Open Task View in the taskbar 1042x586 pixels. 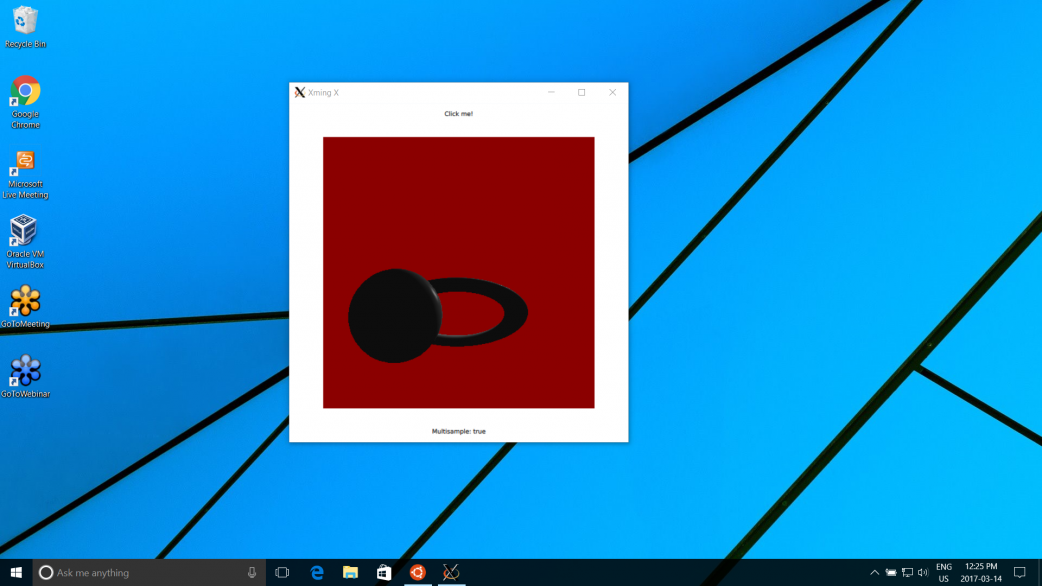[282, 572]
